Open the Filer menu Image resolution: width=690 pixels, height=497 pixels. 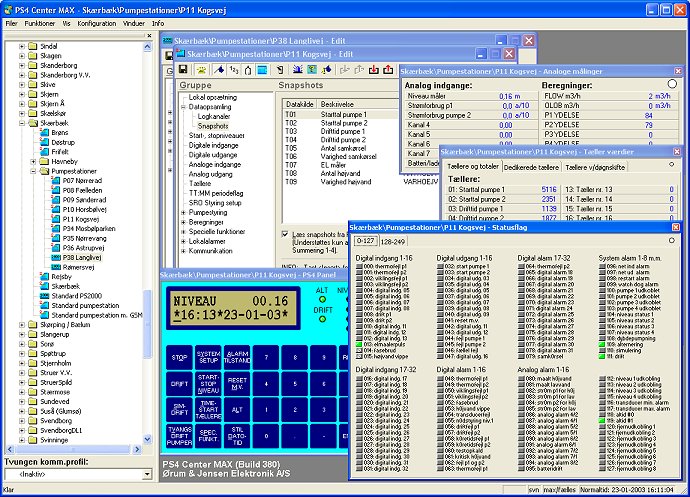pyautogui.click(x=11, y=23)
